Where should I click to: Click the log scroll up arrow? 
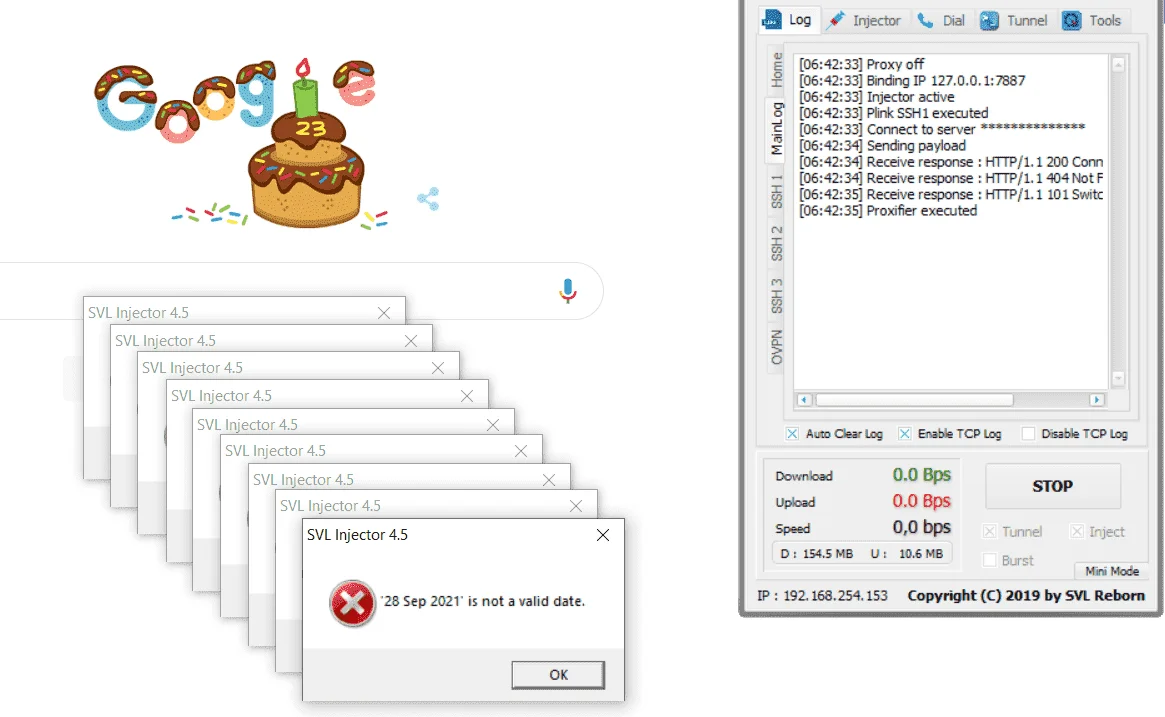[1117, 65]
